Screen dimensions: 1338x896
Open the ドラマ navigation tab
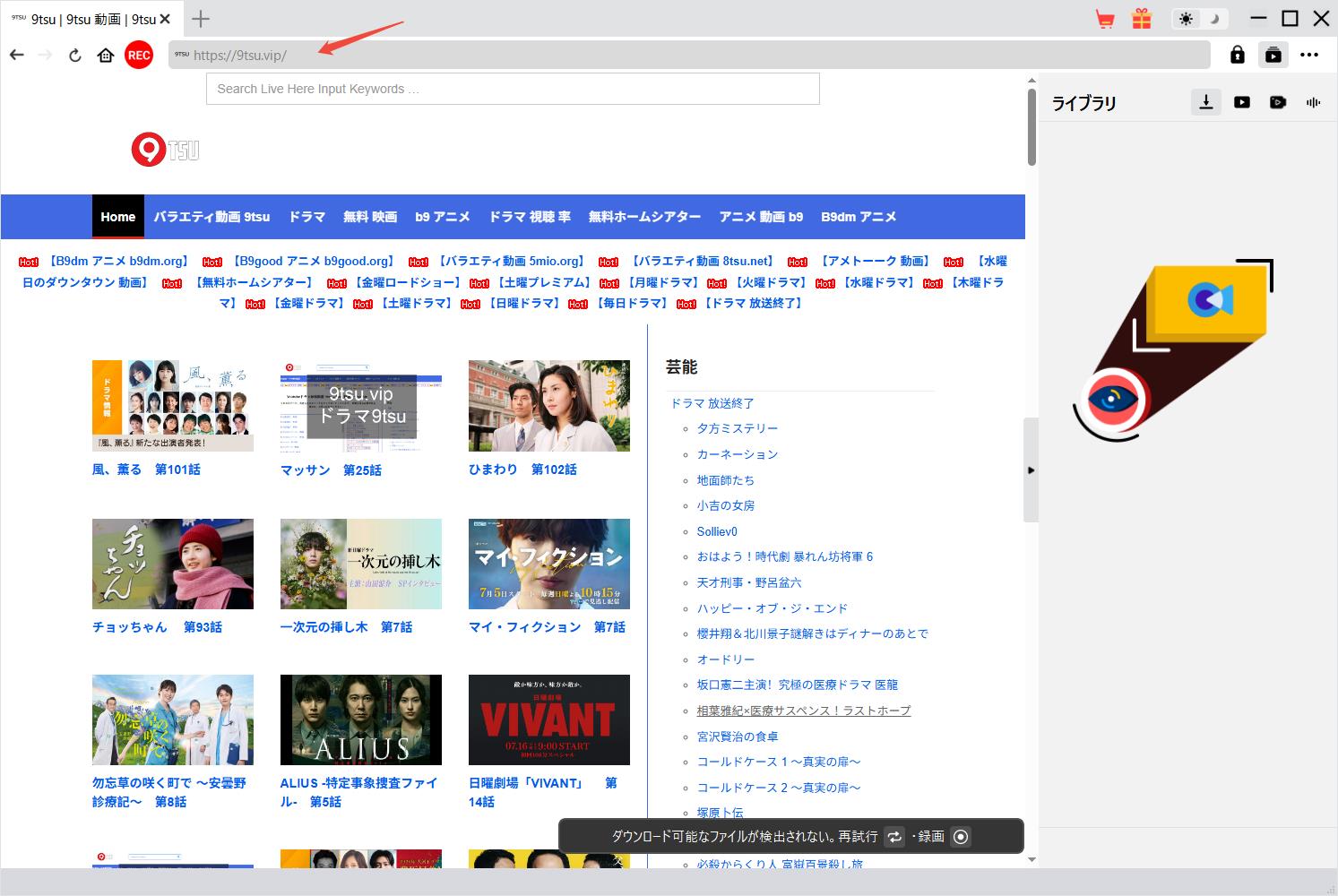pyautogui.click(x=306, y=217)
